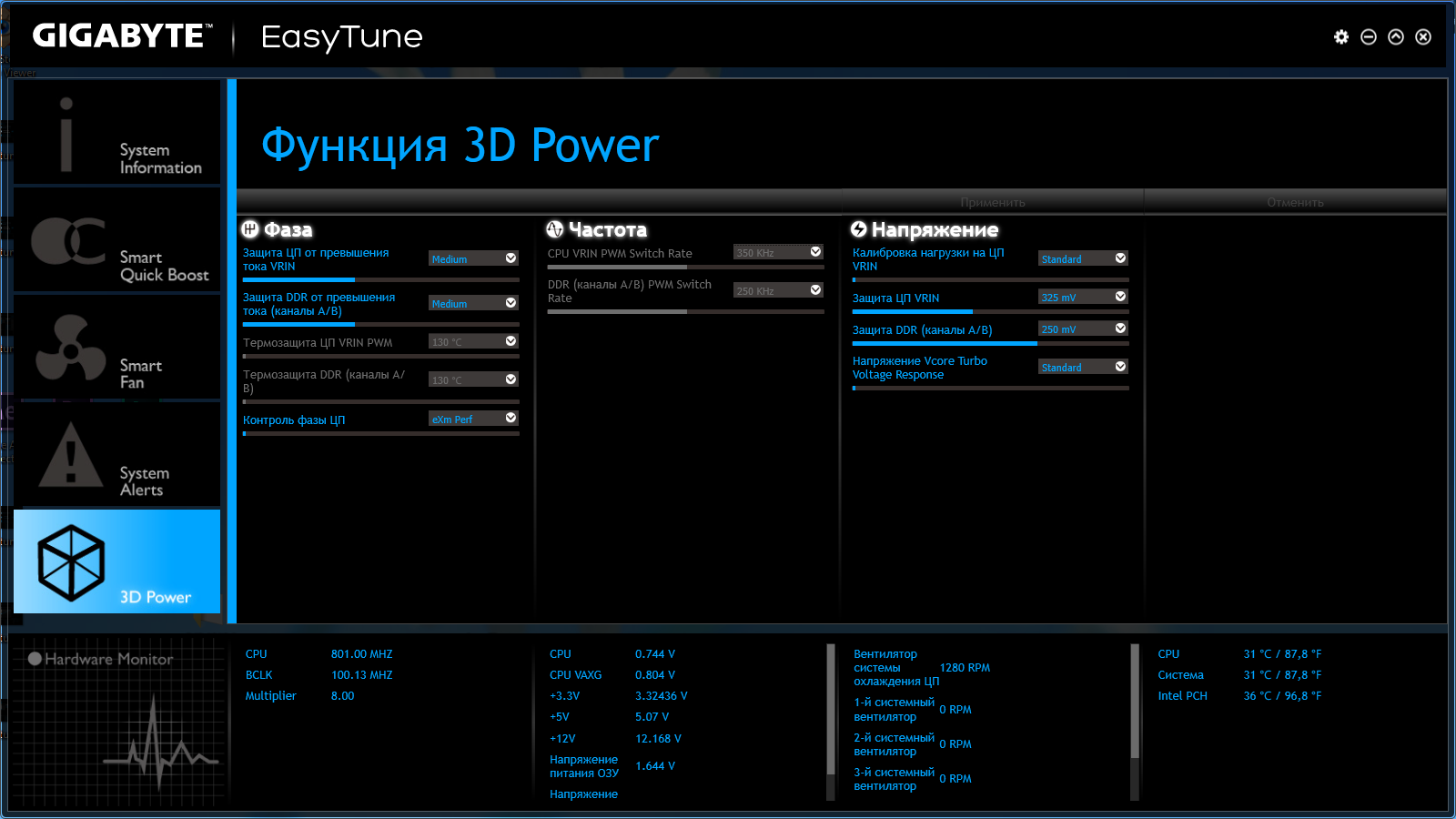Click slider under Контроль фазы ЦП

coord(381,433)
